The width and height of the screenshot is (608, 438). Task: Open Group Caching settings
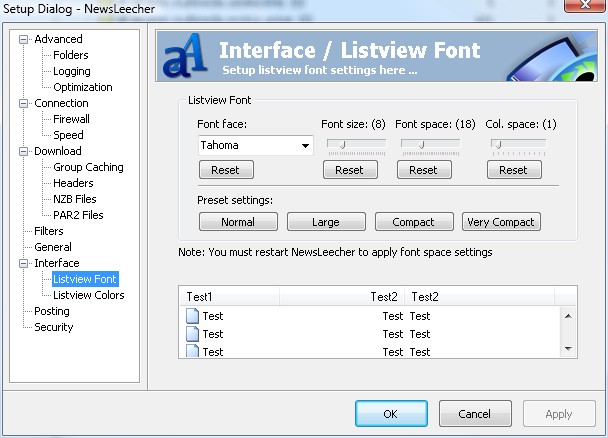pos(88,167)
